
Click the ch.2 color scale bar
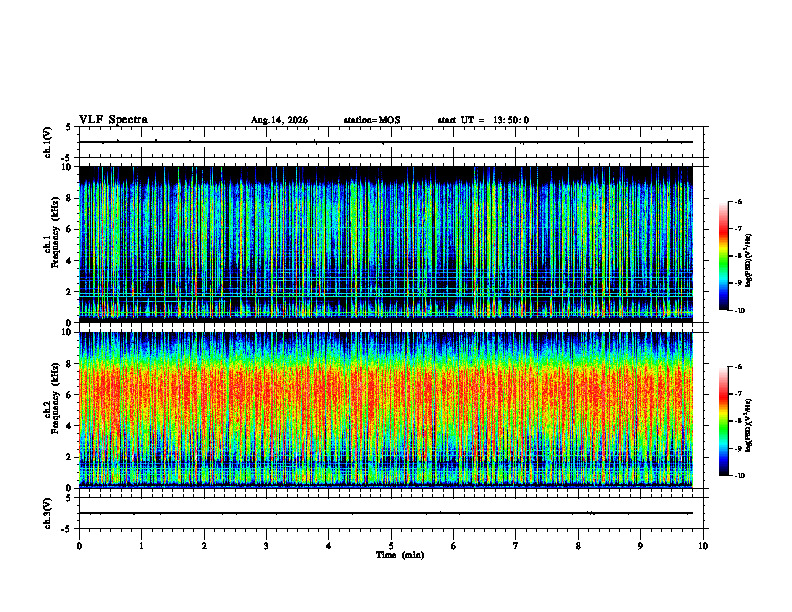(723, 421)
